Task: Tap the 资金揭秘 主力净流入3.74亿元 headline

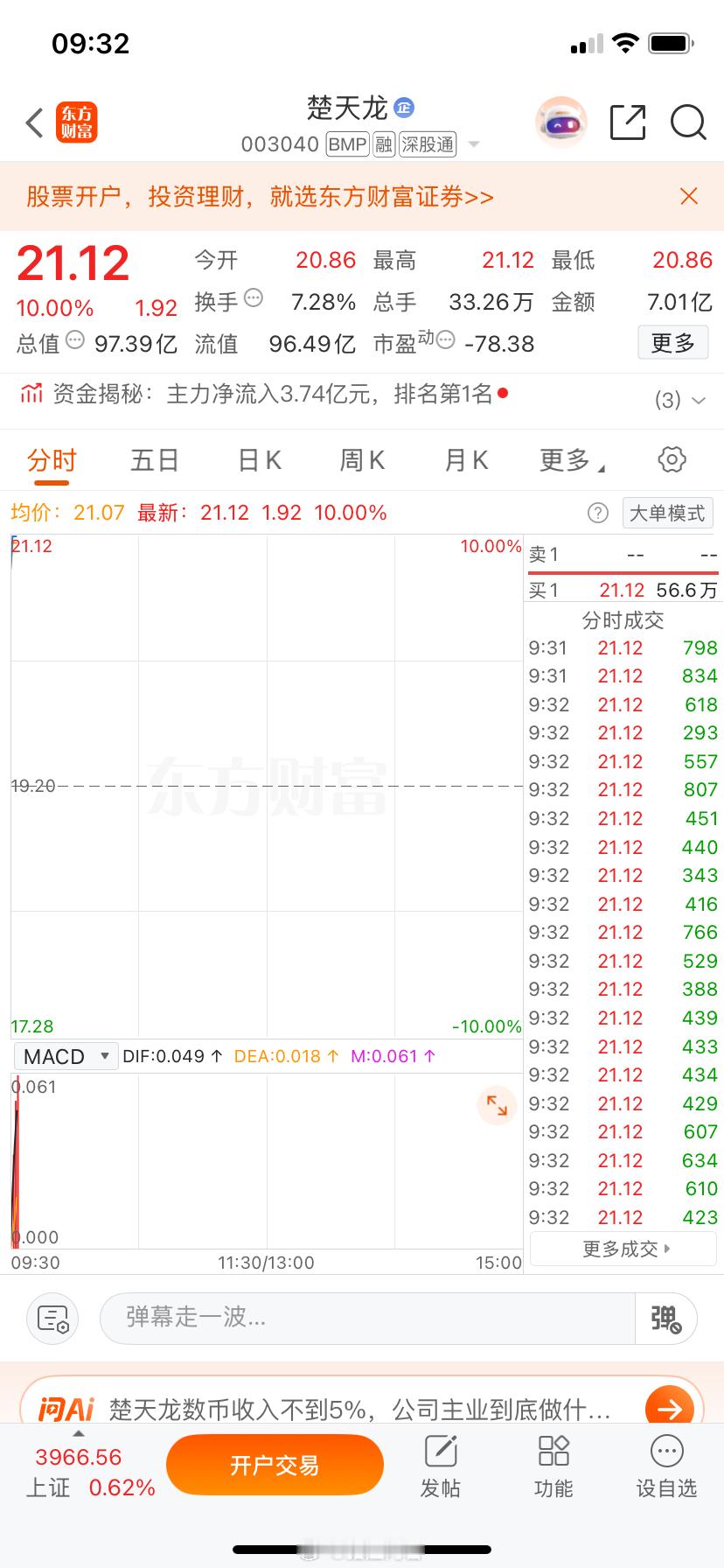Action: [273, 394]
